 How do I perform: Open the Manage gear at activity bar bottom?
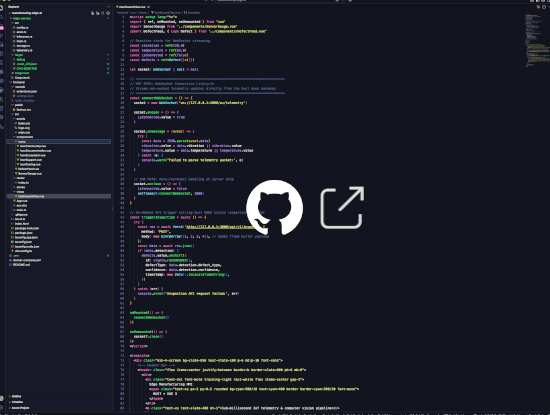pos(1,407)
